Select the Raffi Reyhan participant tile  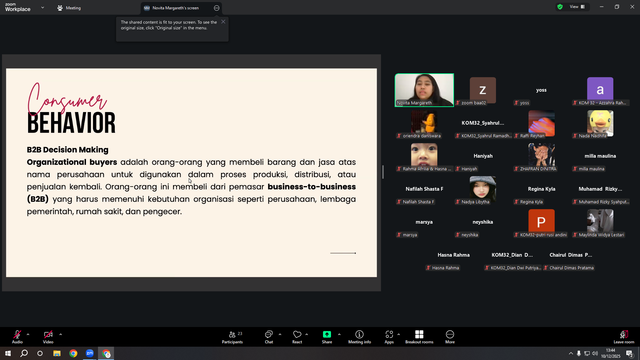[541, 123]
